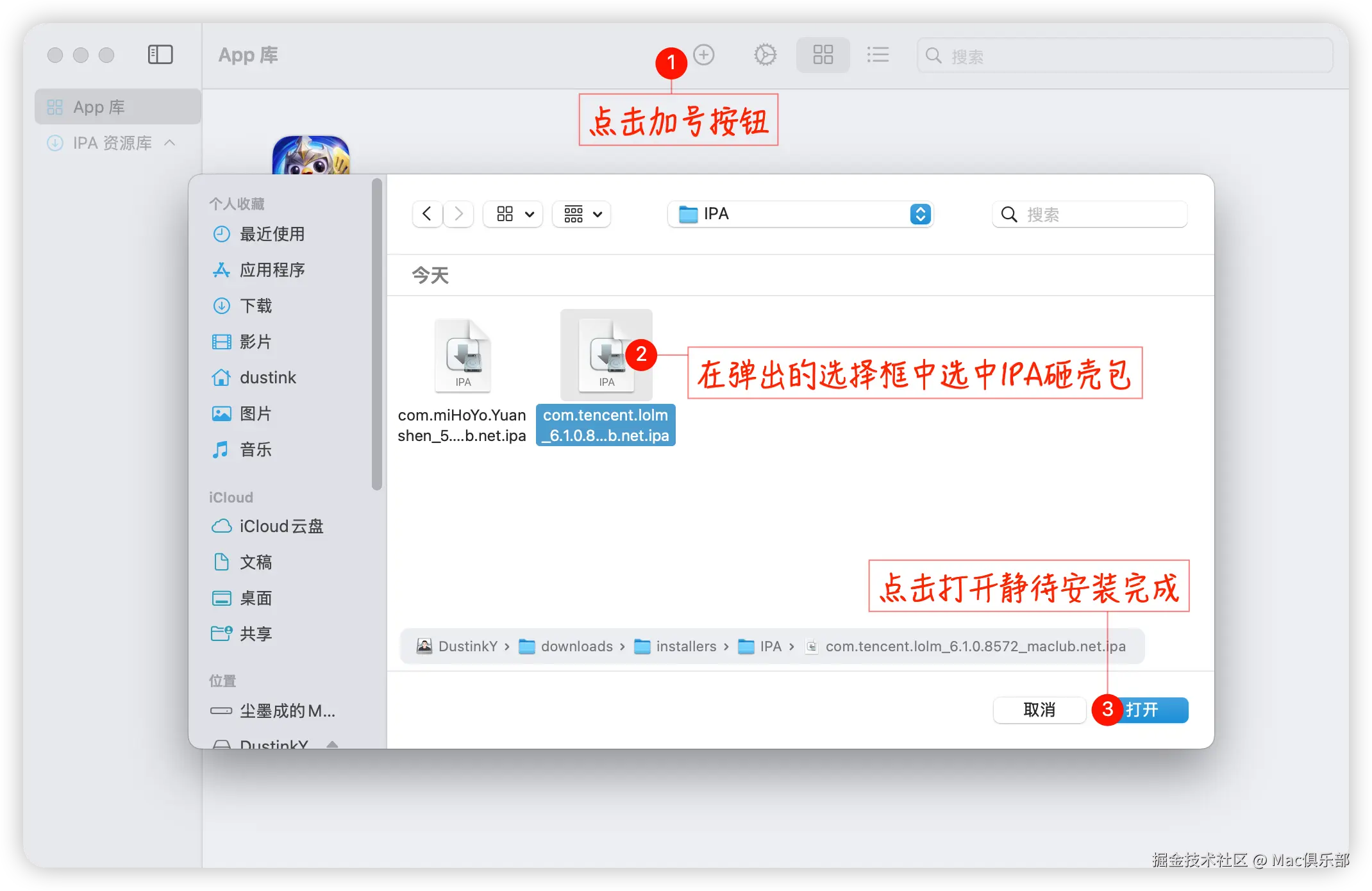Switch to list view in the app toolbar

878,55
